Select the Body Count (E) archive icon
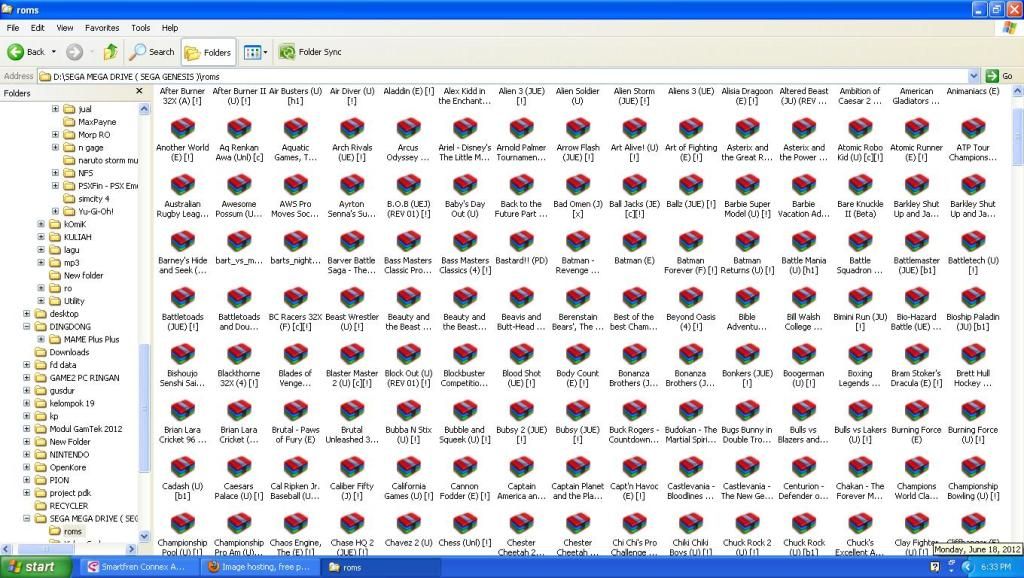 click(x=578, y=354)
